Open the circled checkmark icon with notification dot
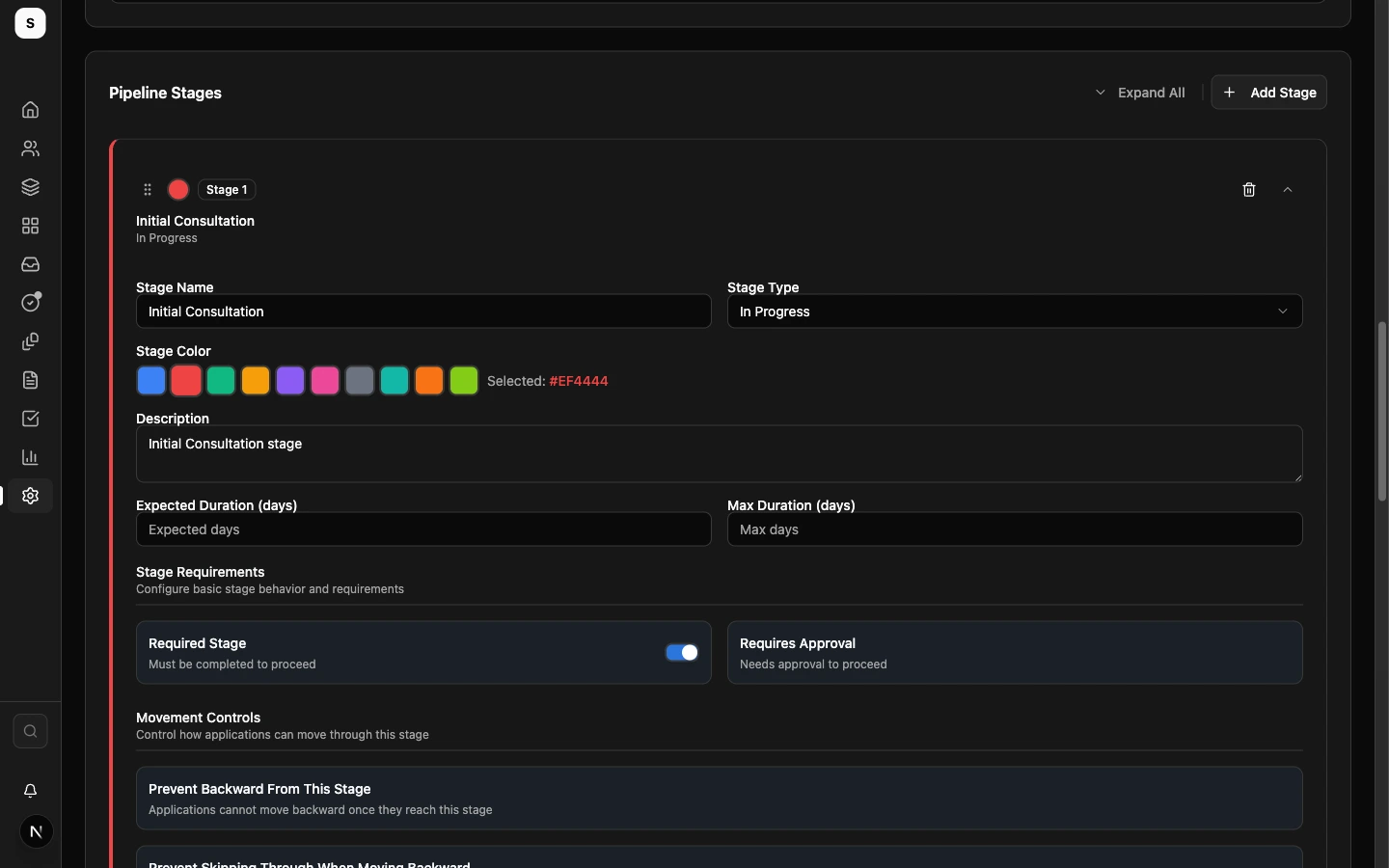The height and width of the screenshot is (868, 1389). (31, 302)
